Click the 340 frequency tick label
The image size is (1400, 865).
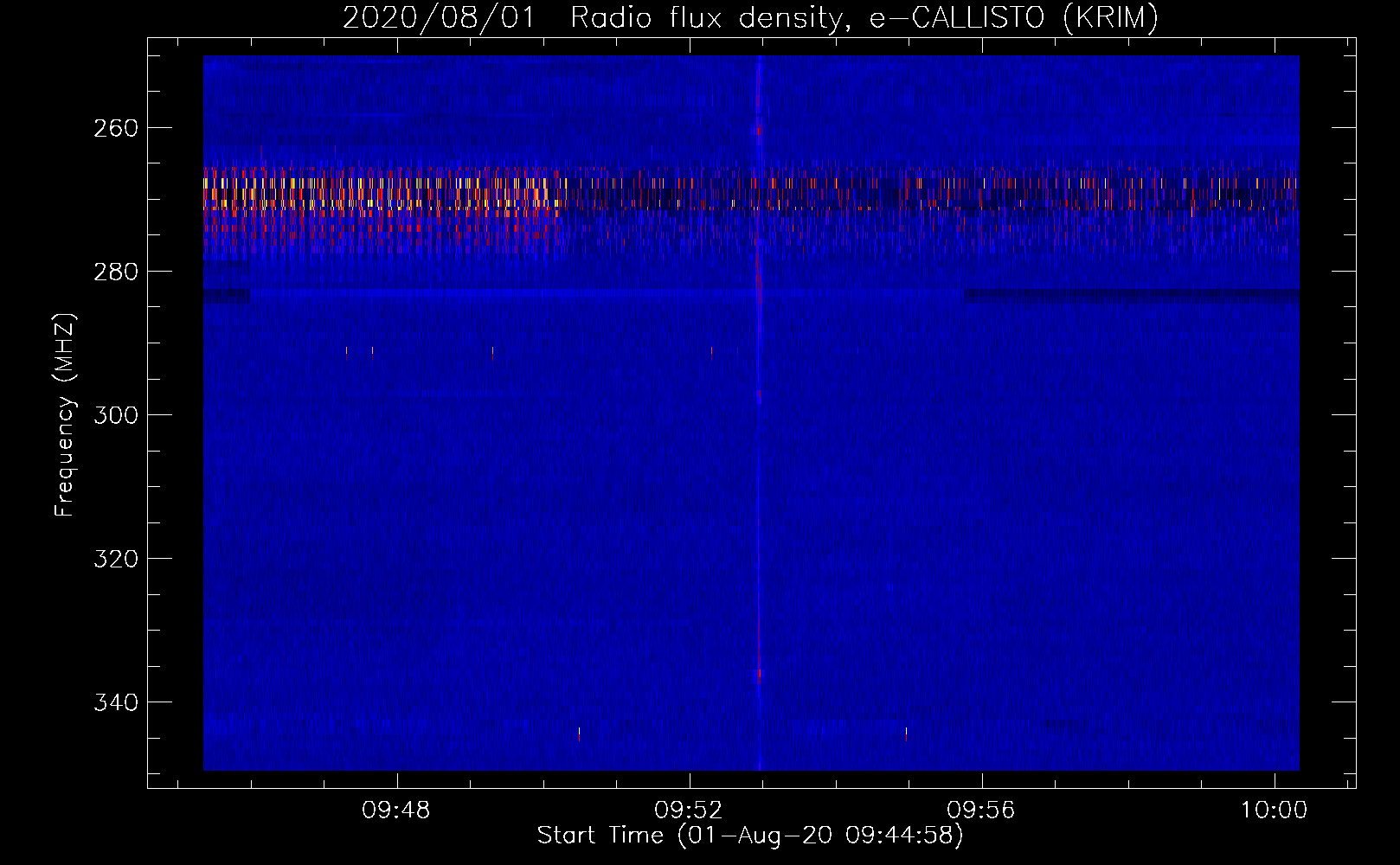116,702
